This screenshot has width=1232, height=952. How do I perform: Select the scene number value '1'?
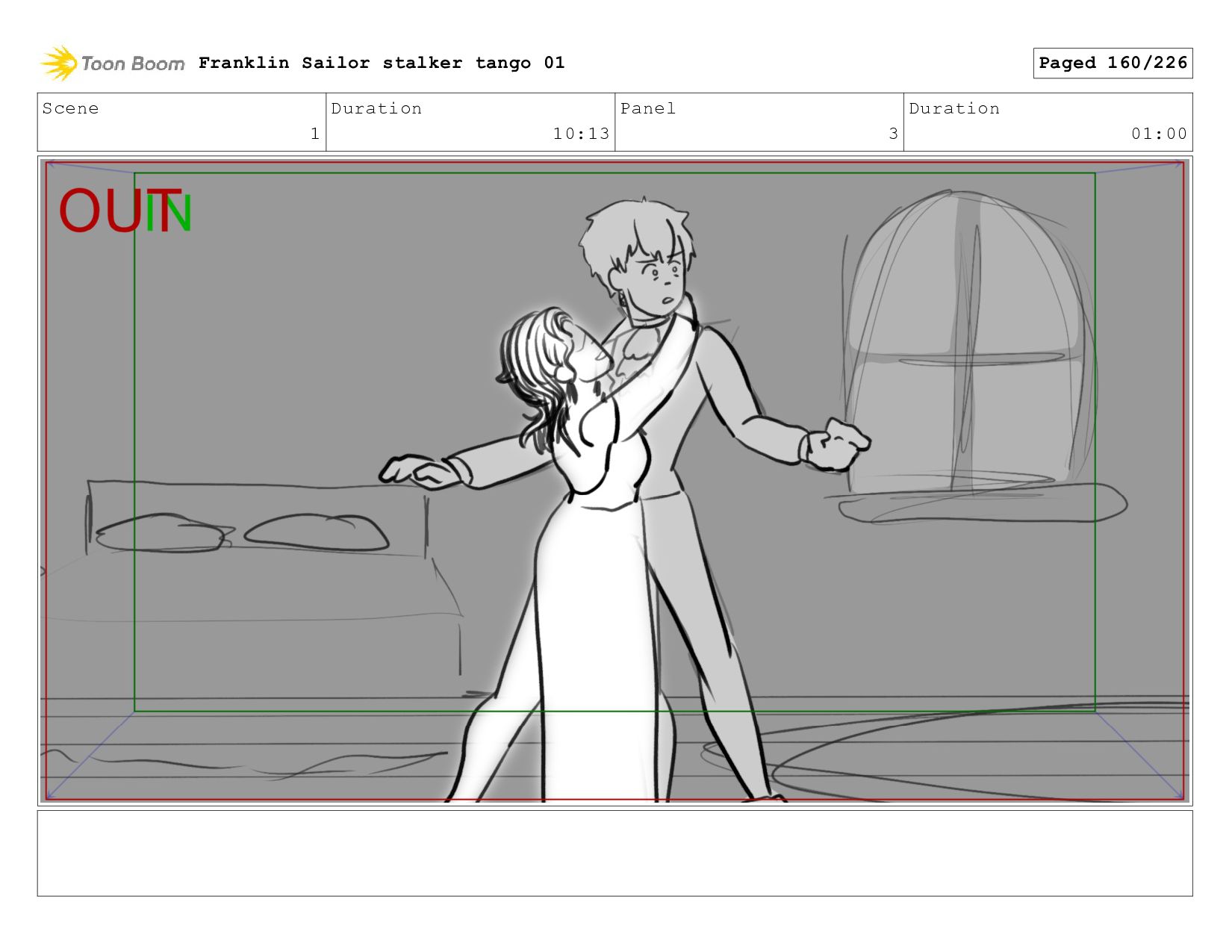(315, 134)
